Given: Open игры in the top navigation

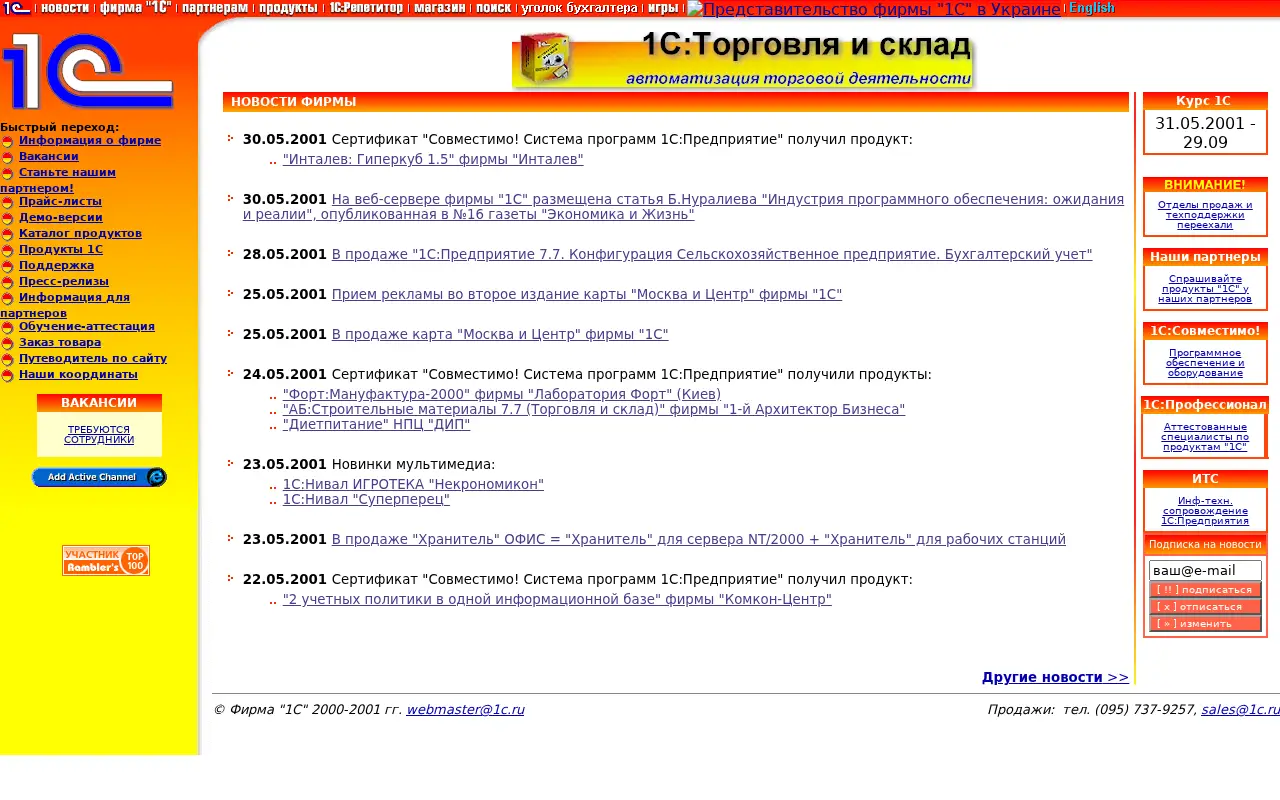Looking at the screenshot, I should click(x=663, y=8).
